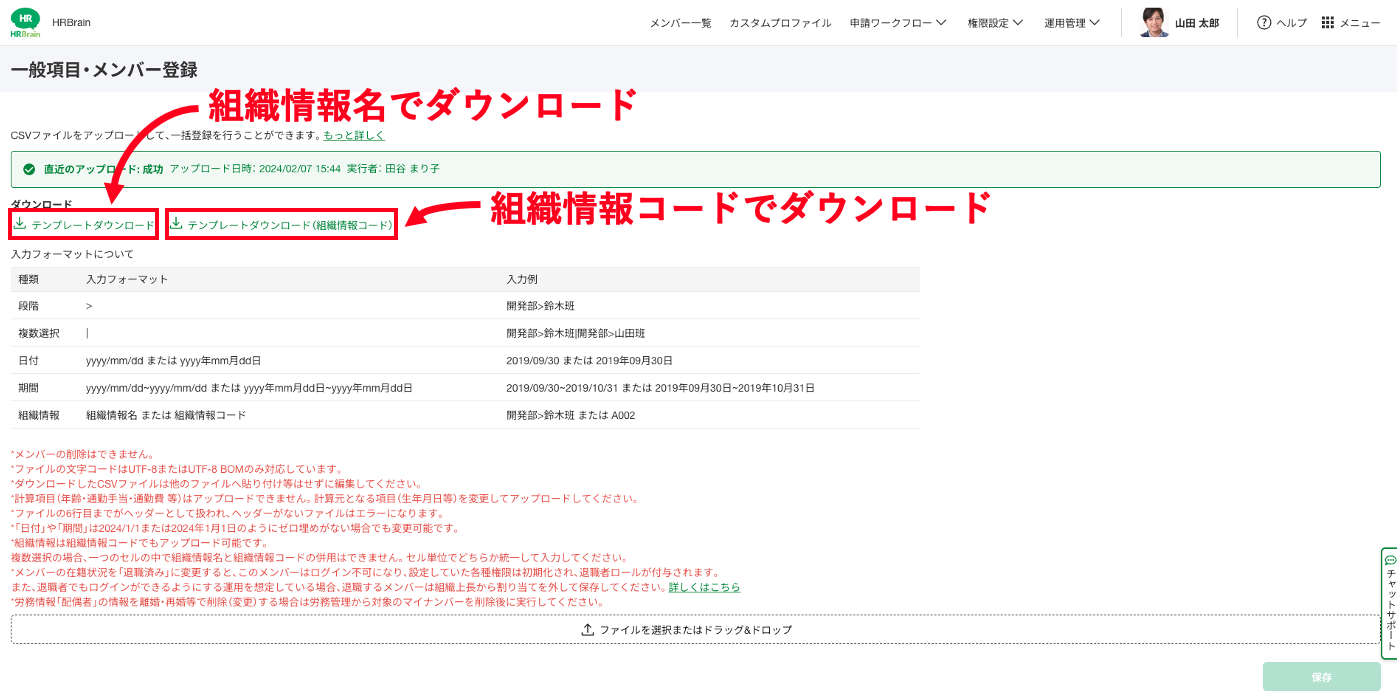Expand the 運用管理 dropdown menu
Screen dimensions: 1397x691
1071,23
